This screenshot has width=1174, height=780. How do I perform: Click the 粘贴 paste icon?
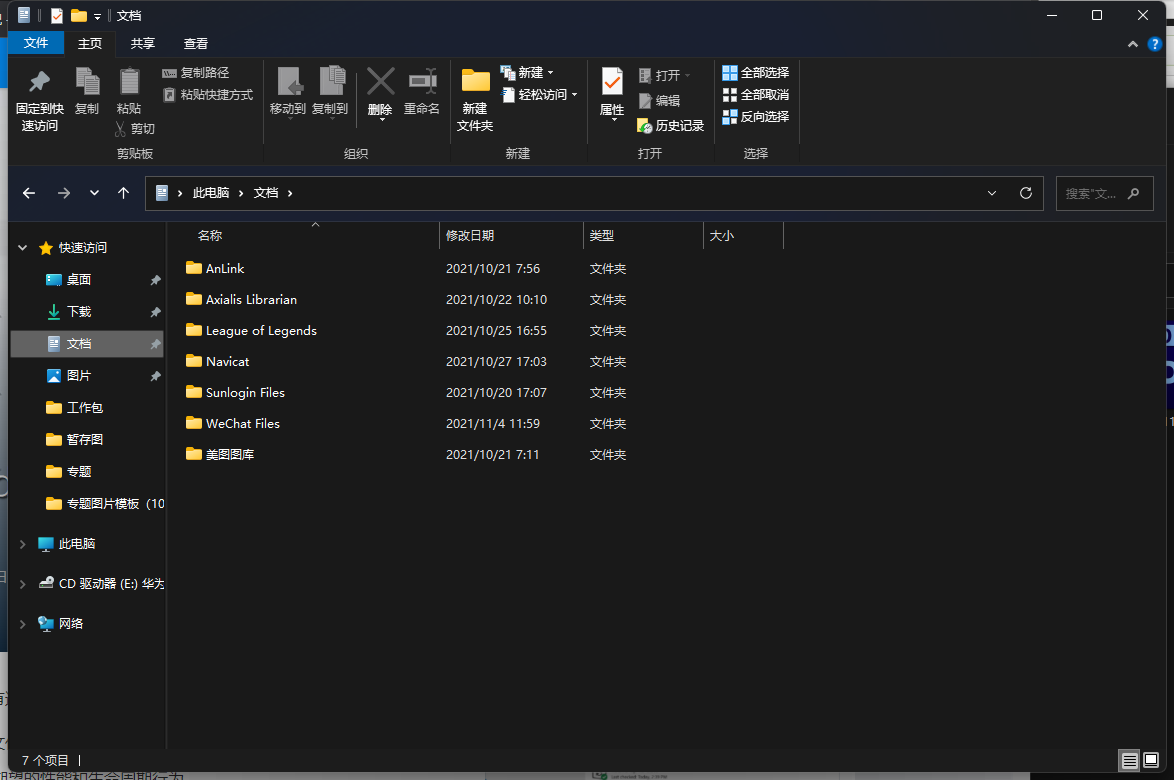tap(129, 81)
